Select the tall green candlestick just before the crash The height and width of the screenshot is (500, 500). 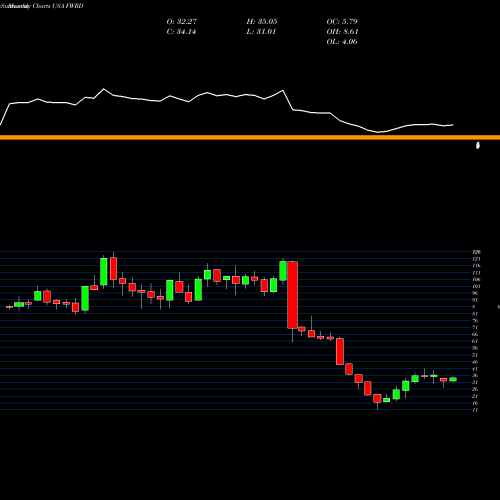point(283,271)
